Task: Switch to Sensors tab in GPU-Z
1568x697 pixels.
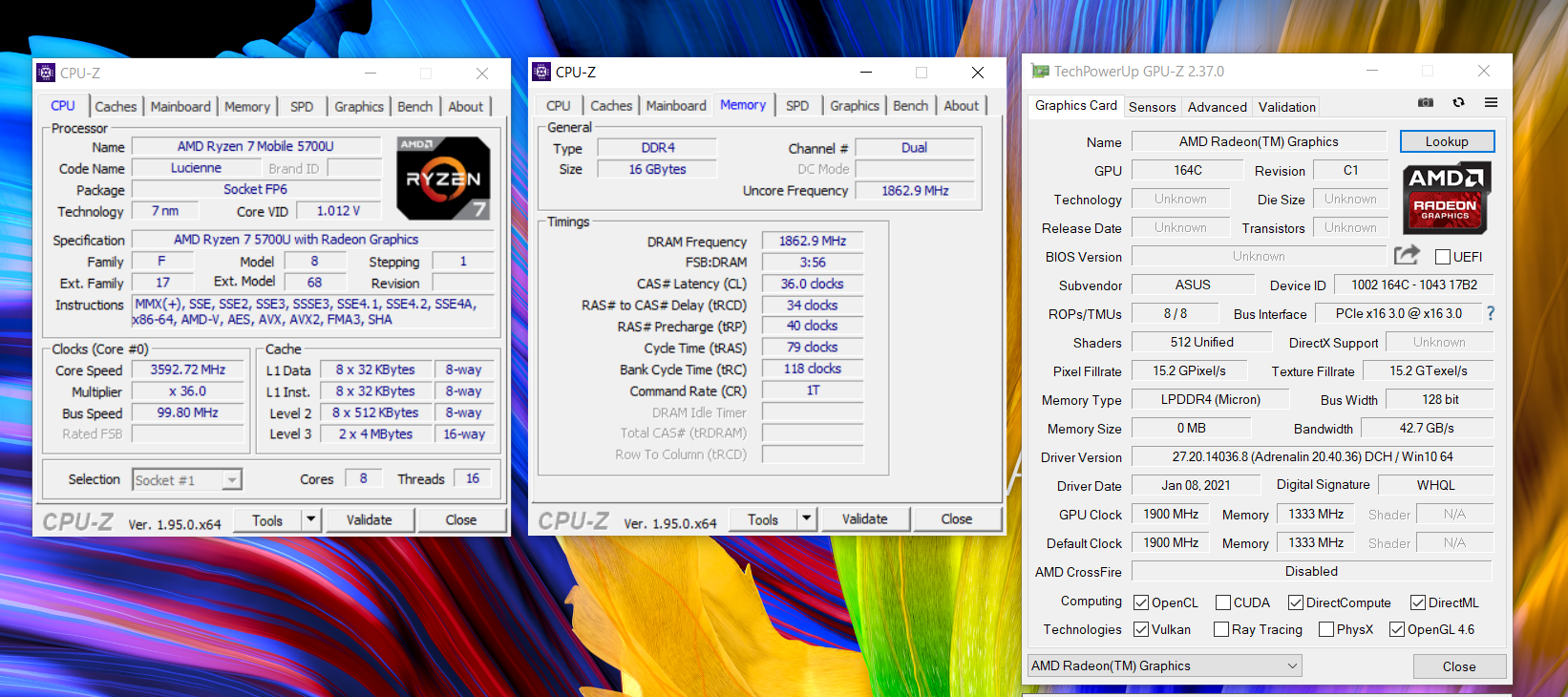Action: click(x=1153, y=107)
